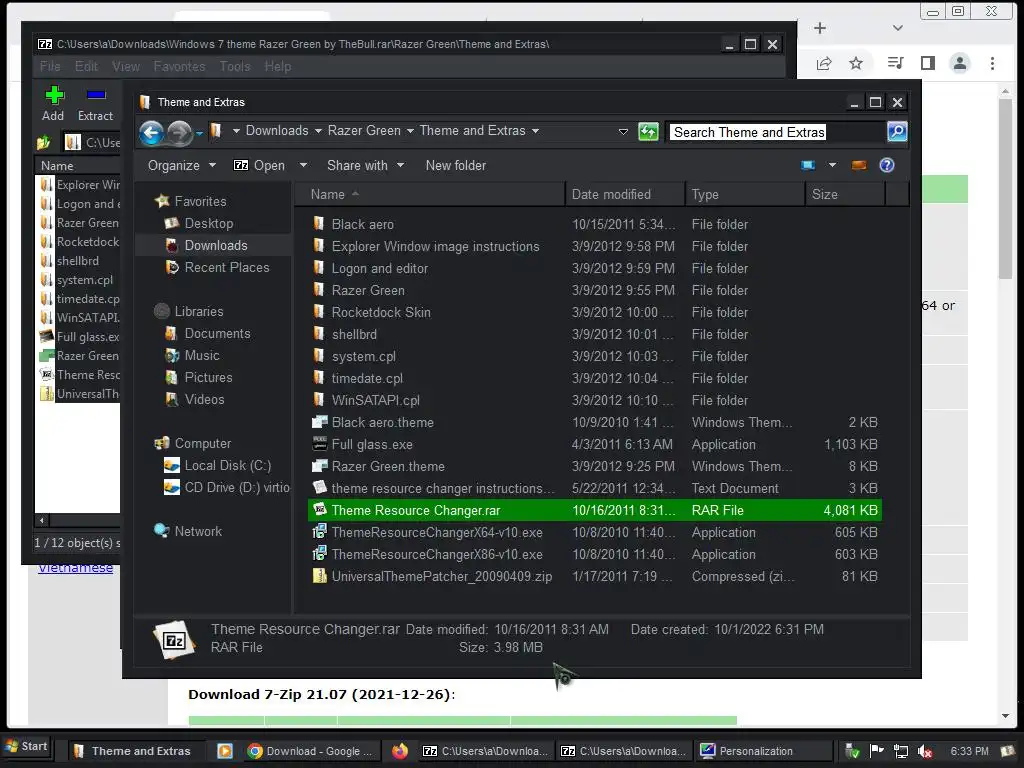The width and height of the screenshot is (1024, 768).
Task: Sort by the Name column header
Action: [x=430, y=194]
